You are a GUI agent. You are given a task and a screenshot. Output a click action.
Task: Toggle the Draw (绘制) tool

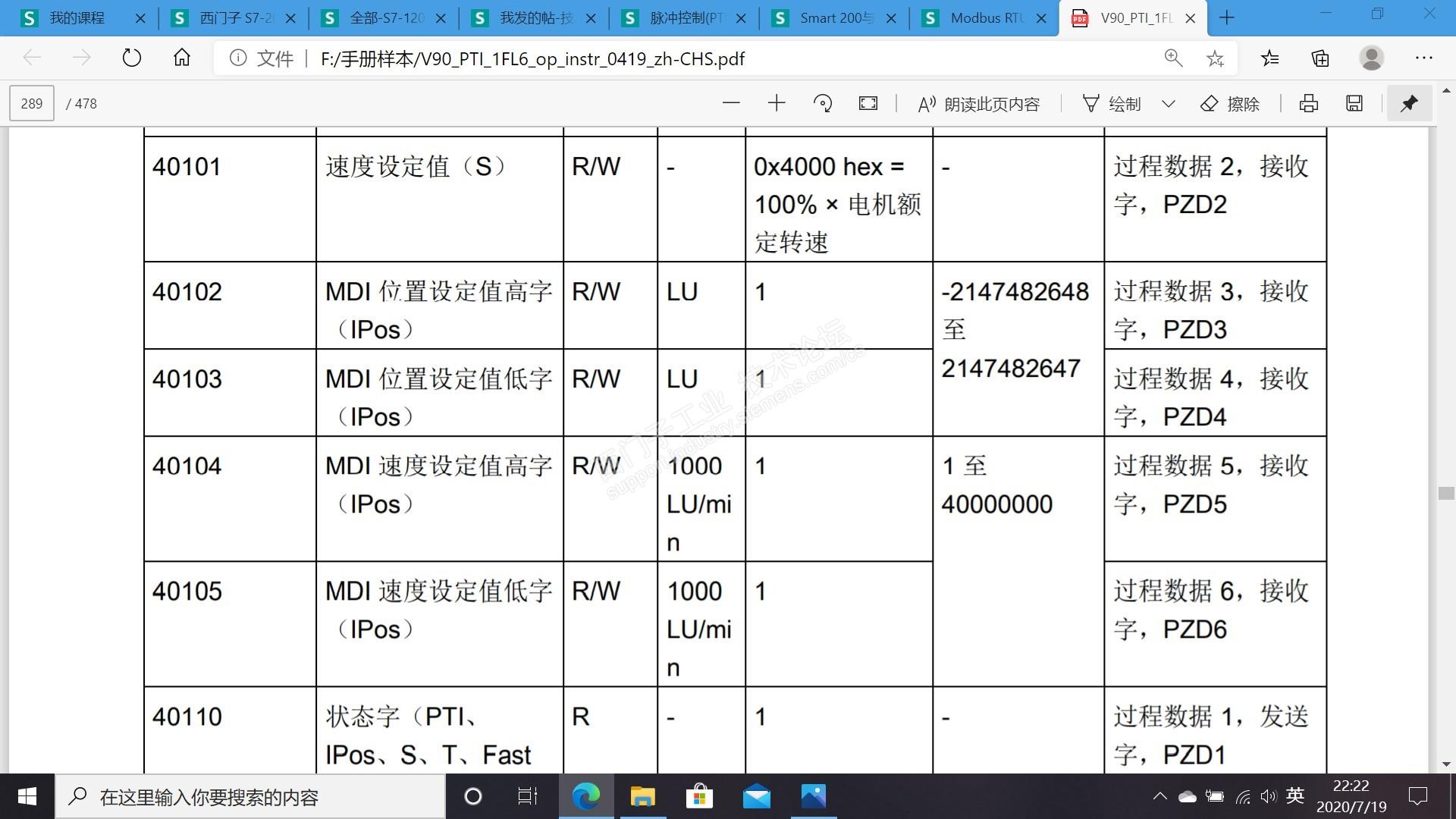[1112, 103]
